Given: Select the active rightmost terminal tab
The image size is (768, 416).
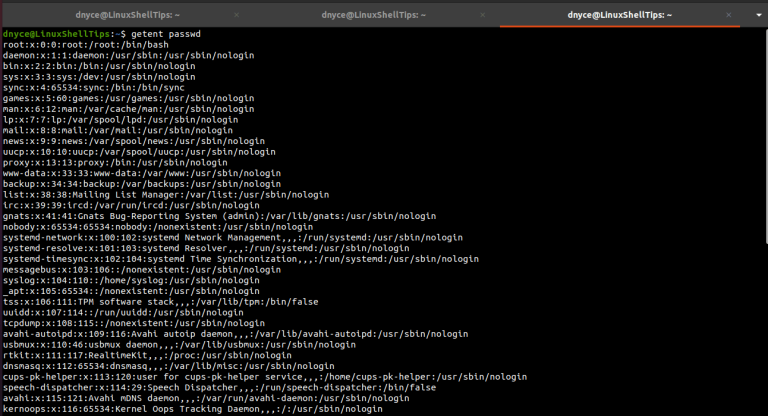Looking at the screenshot, I should pos(618,15).
